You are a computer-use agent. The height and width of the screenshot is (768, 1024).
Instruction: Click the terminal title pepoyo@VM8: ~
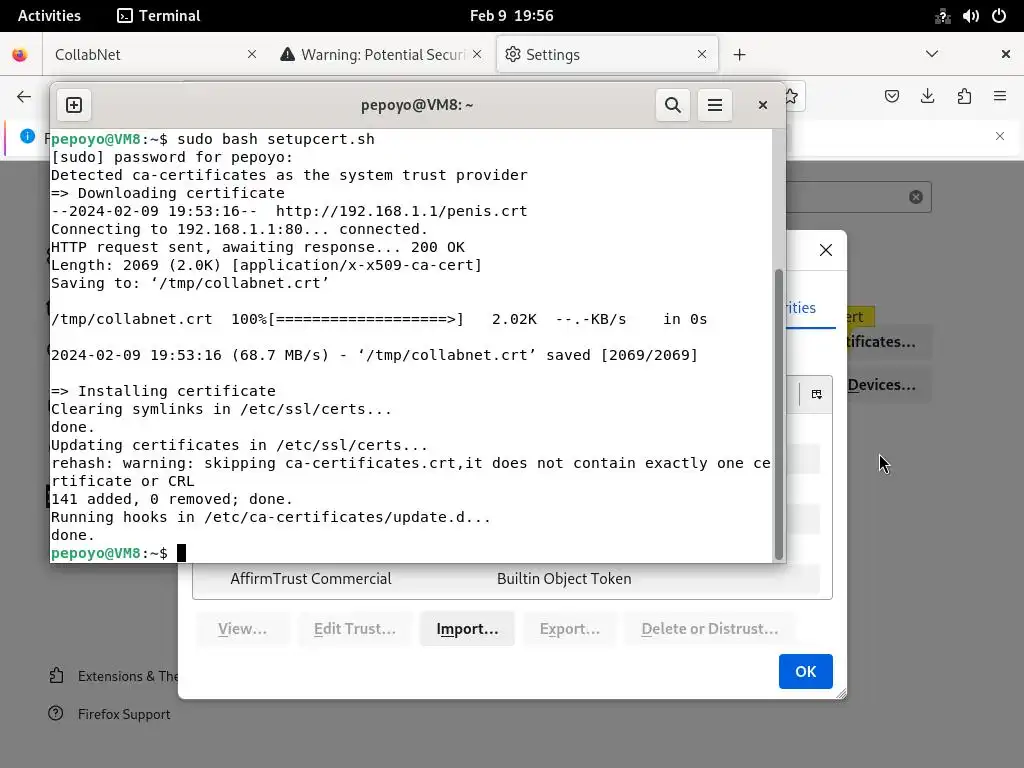tap(417, 105)
